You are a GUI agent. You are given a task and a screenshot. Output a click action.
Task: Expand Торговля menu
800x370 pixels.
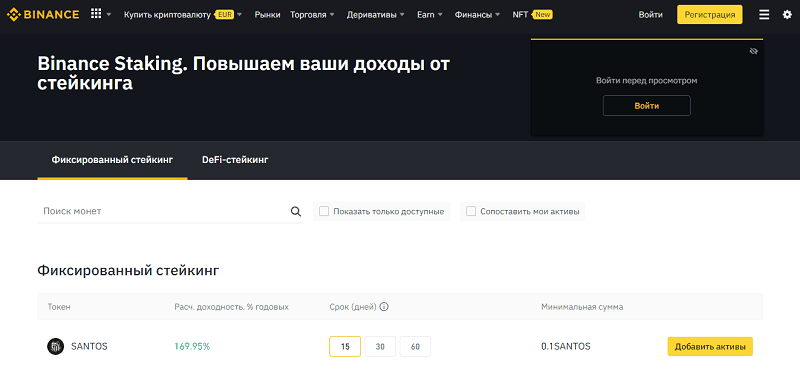tap(313, 15)
